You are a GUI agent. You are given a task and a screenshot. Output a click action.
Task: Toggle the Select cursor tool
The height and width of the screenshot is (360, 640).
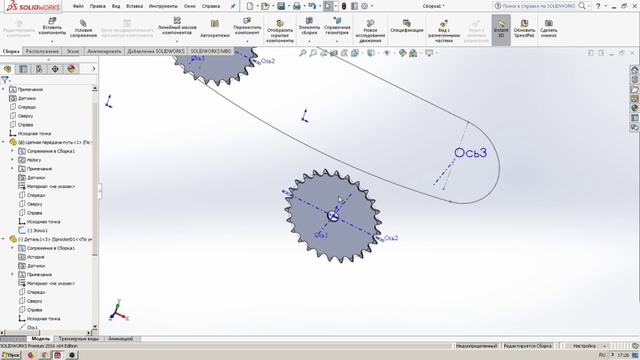tap(327, 6)
